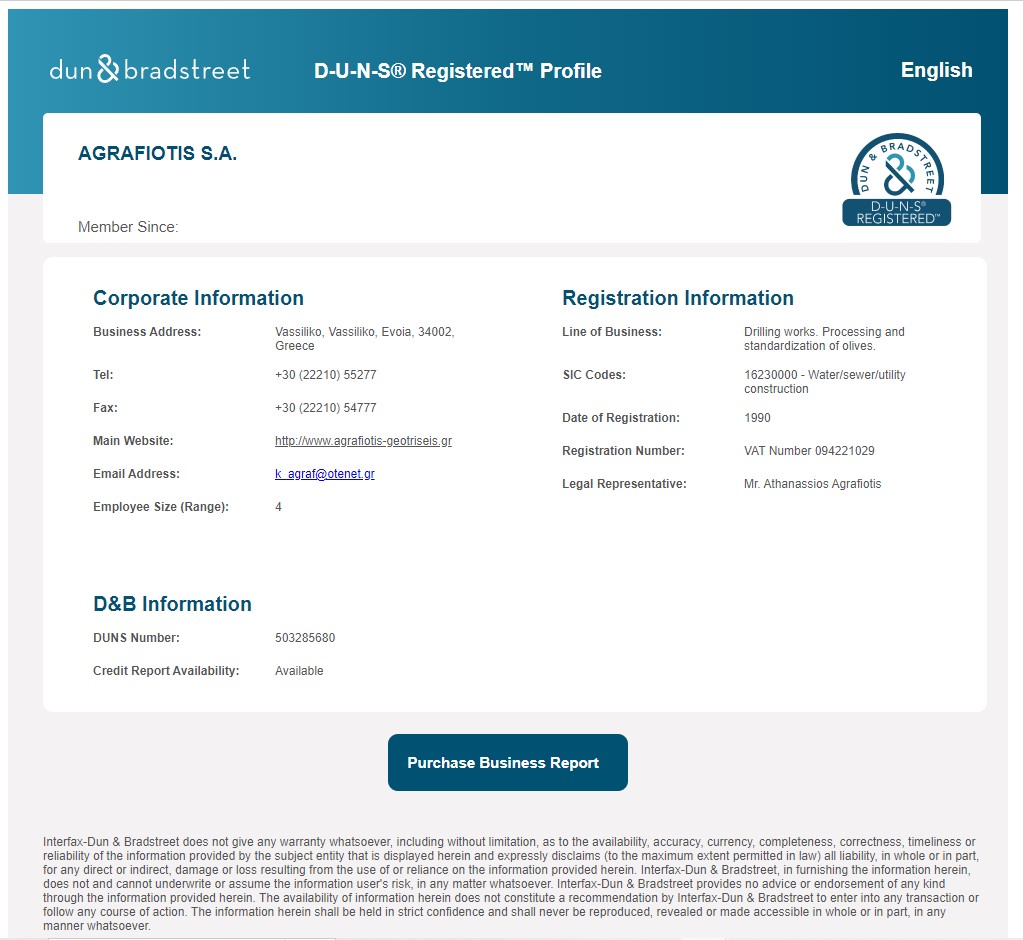Image resolution: width=1023 pixels, height=940 pixels.
Task: Click the Purchase Business Report button
Action: tap(508, 763)
